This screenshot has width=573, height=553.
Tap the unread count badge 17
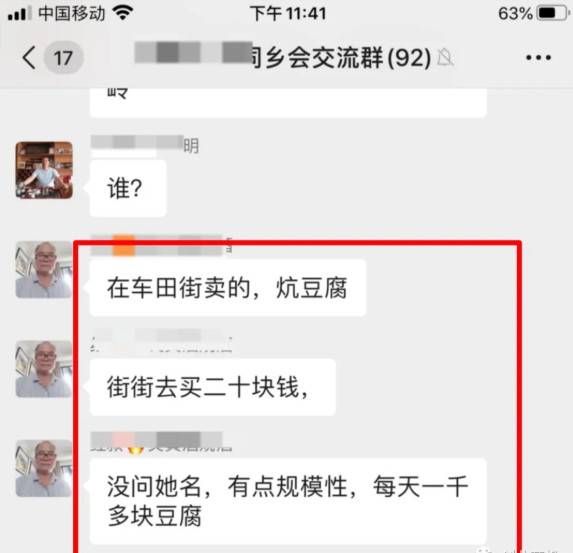(x=64, y=58)
